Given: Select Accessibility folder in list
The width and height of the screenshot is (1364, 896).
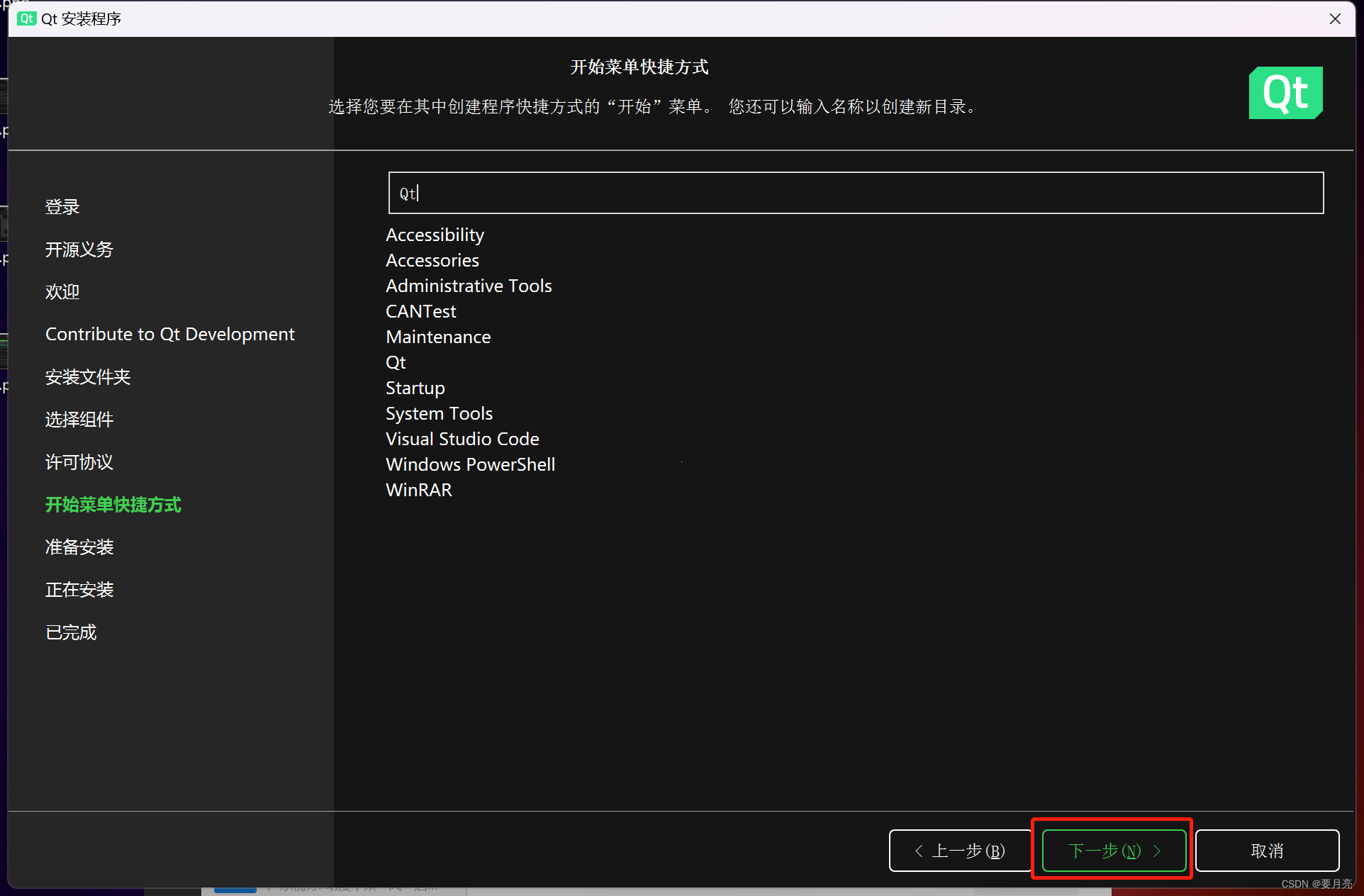Looking at the screenshot, I should 435,235.
